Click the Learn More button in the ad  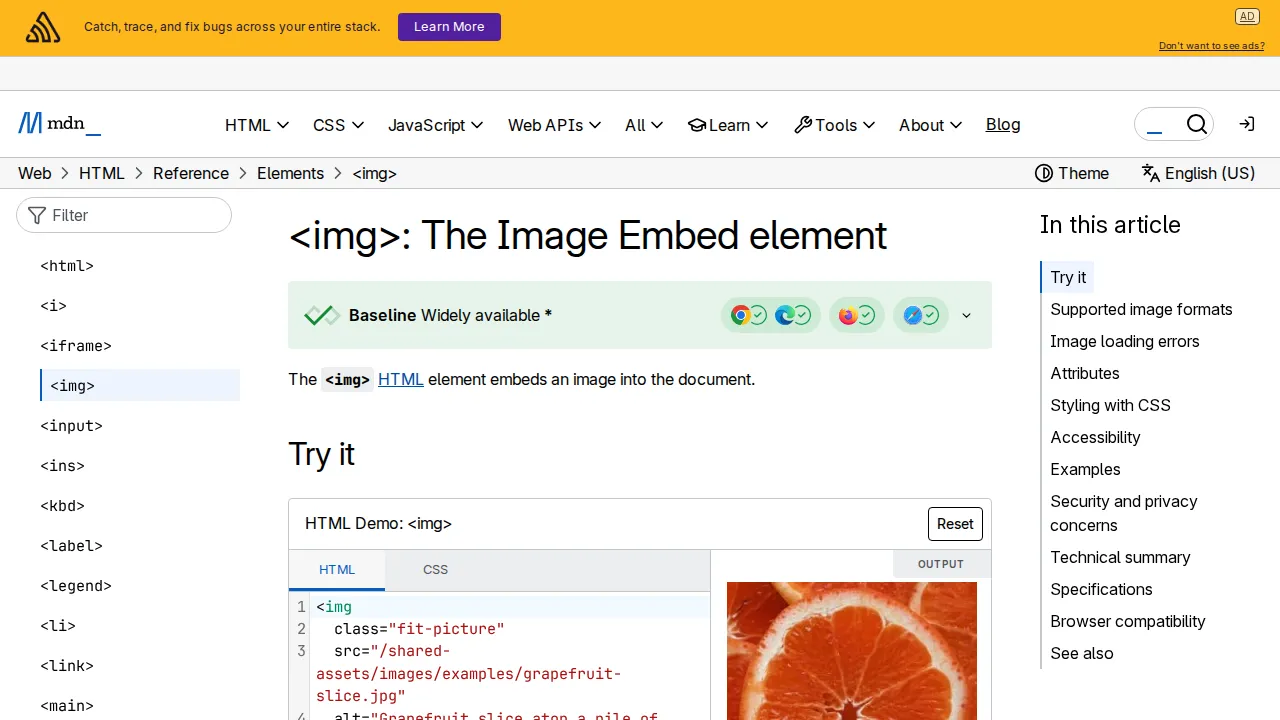(x=449, y=27)
